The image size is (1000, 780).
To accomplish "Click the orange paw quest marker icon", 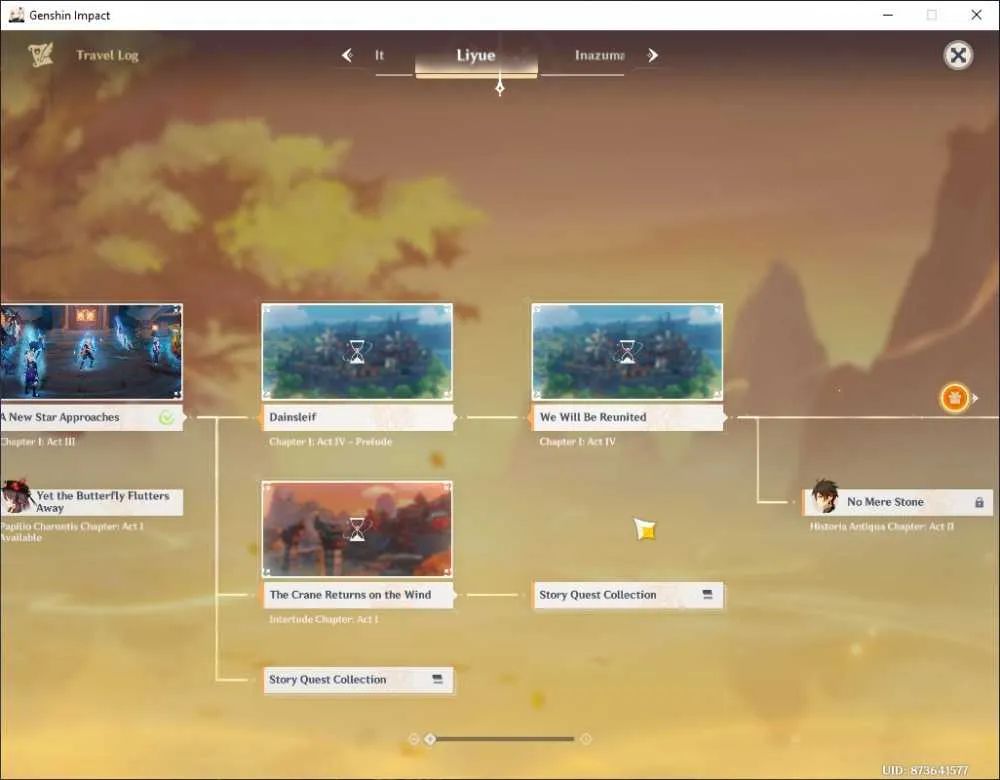I will (955, 398).
